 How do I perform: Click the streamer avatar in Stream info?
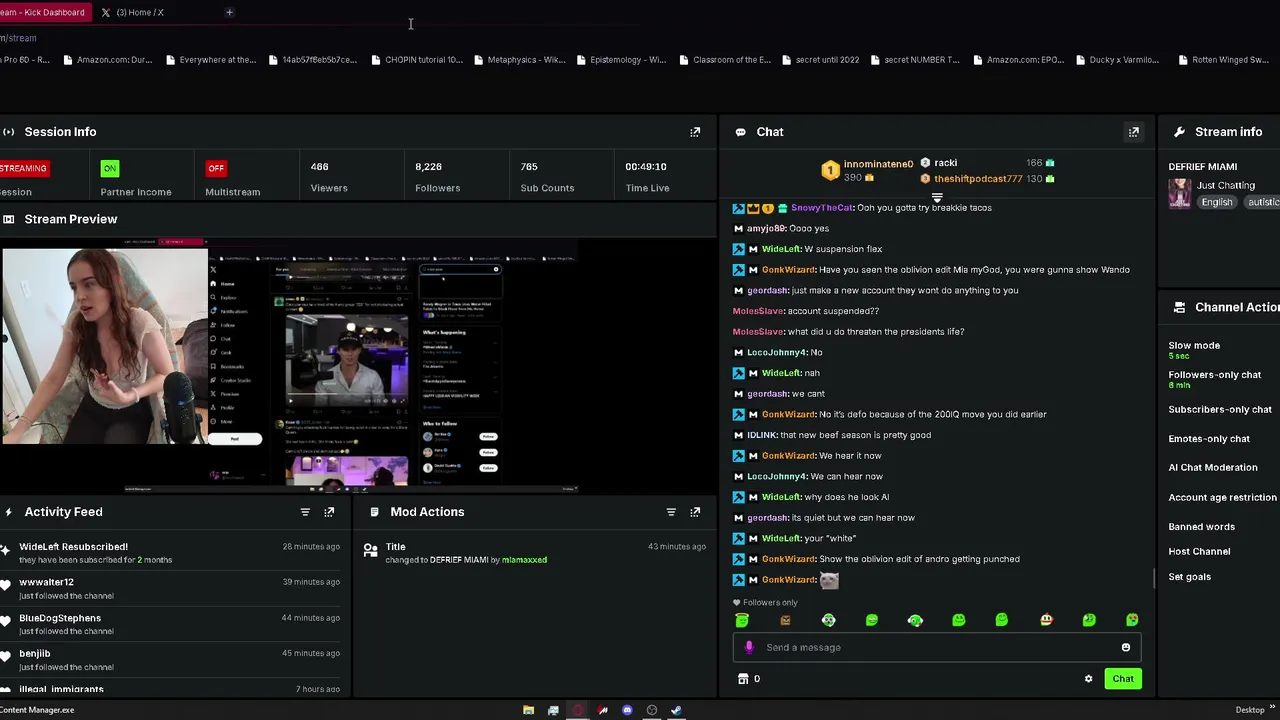click(1180, 193)
